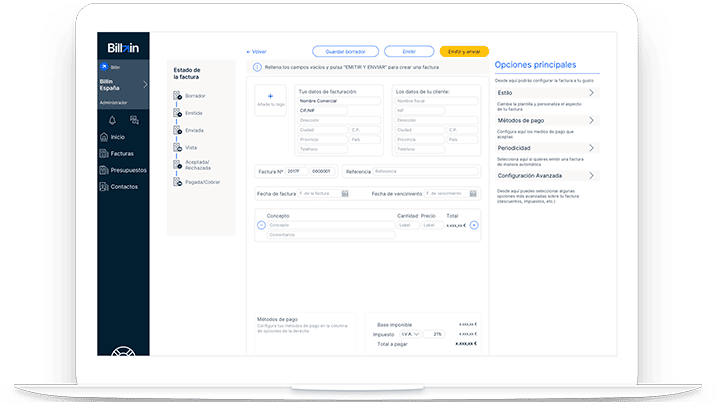Open the Contactos section
This screenshot has width=716, height=402.
[119, 186]
